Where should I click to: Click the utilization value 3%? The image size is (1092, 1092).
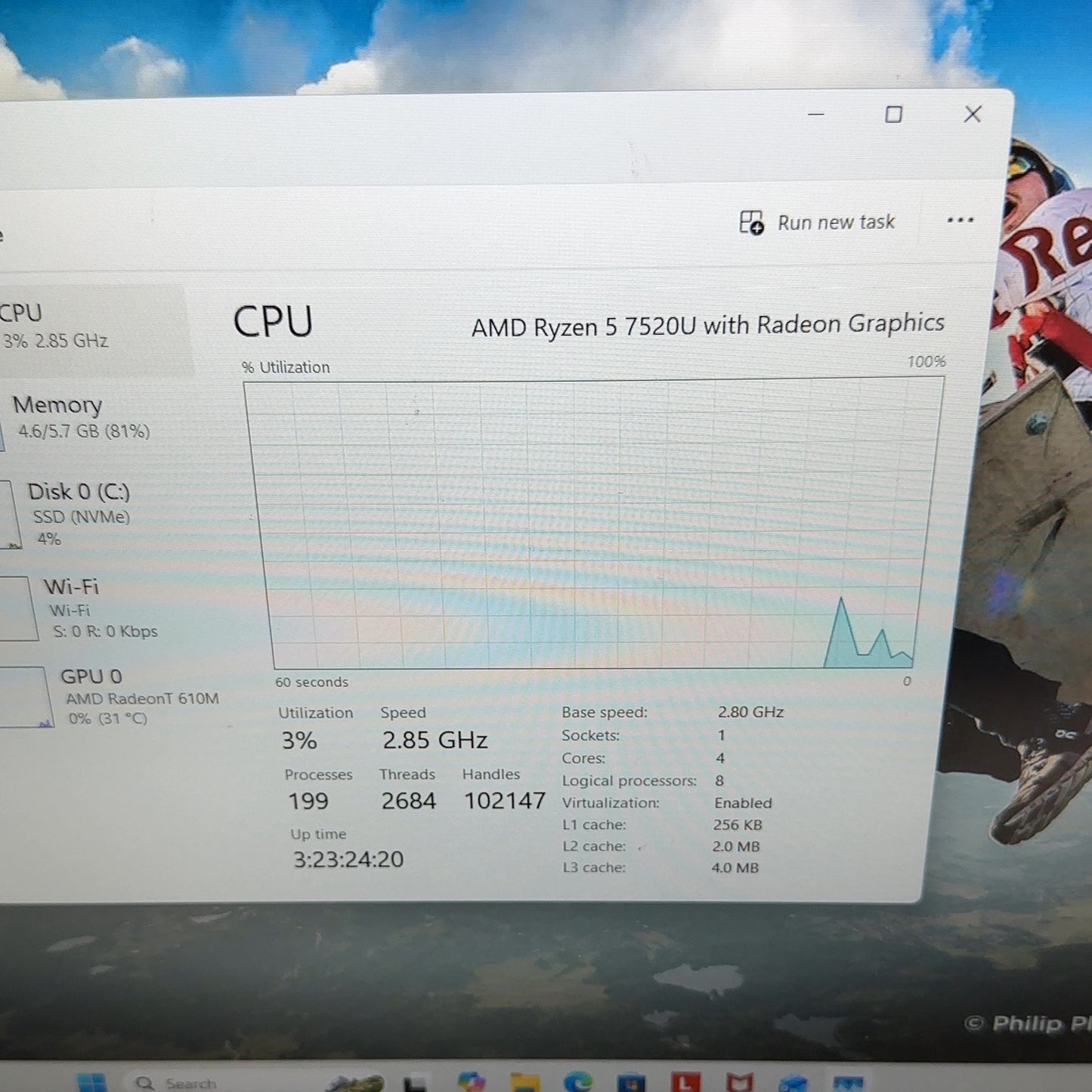tap(299, 741)
